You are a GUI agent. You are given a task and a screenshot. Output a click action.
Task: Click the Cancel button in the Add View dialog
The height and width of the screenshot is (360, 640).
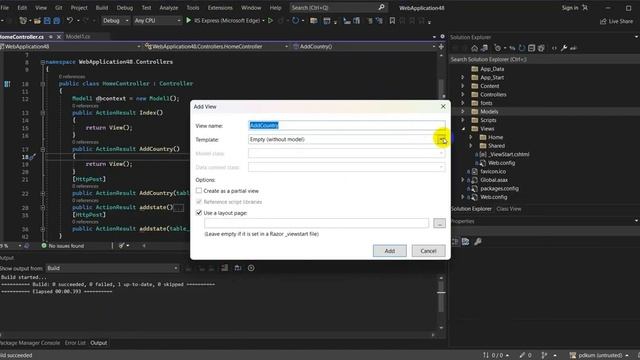coord(428,251)
